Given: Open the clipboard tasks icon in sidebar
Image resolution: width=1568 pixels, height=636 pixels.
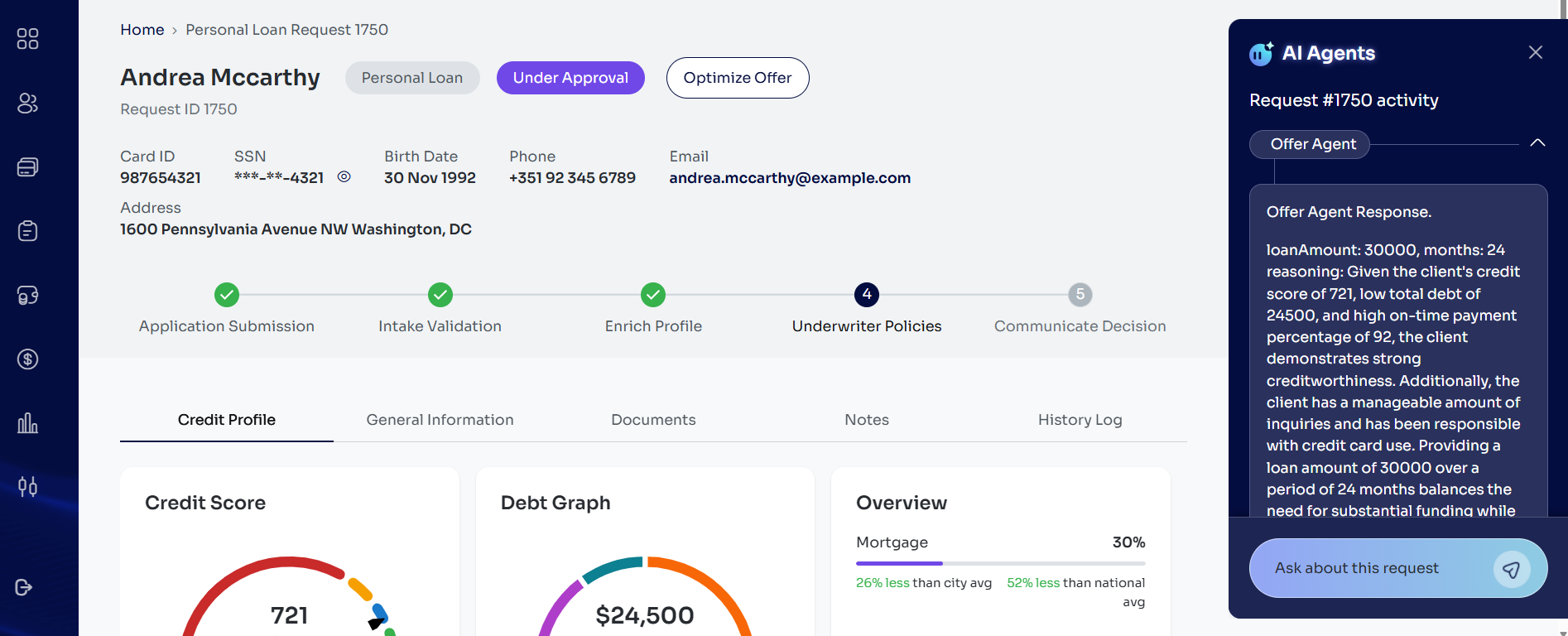Looking at the screenshot, I should [27, 231].
